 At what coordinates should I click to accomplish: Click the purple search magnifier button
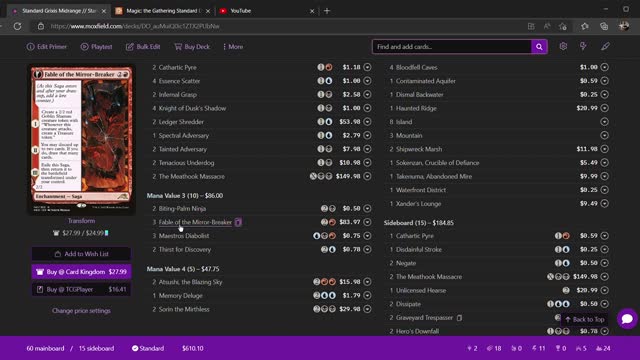(x=539, y=47)
